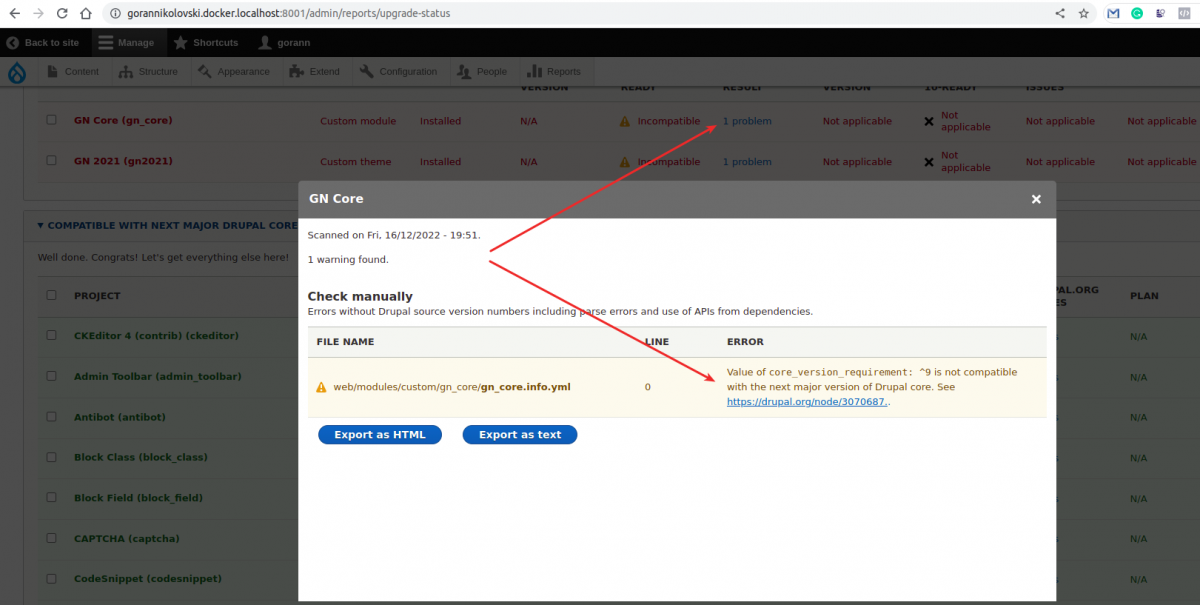1200x605 pixels.
Task: Click CAPTCHA (captcha) project name
Action: coord(127,538)
